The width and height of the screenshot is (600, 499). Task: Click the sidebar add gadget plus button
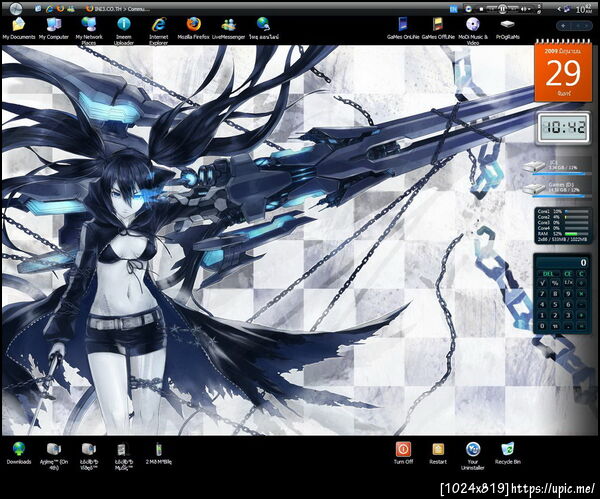click(563, 26)
